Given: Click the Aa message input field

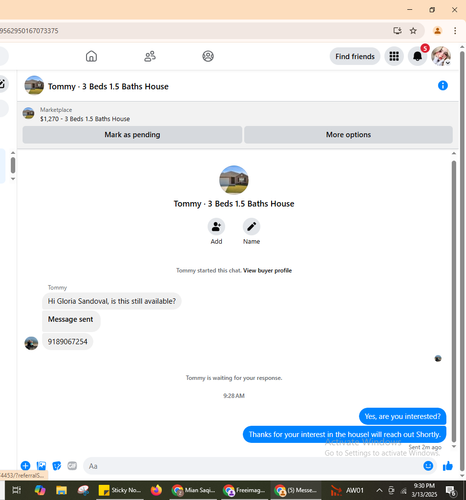Looking at the screenshot, I should point(251,466).
